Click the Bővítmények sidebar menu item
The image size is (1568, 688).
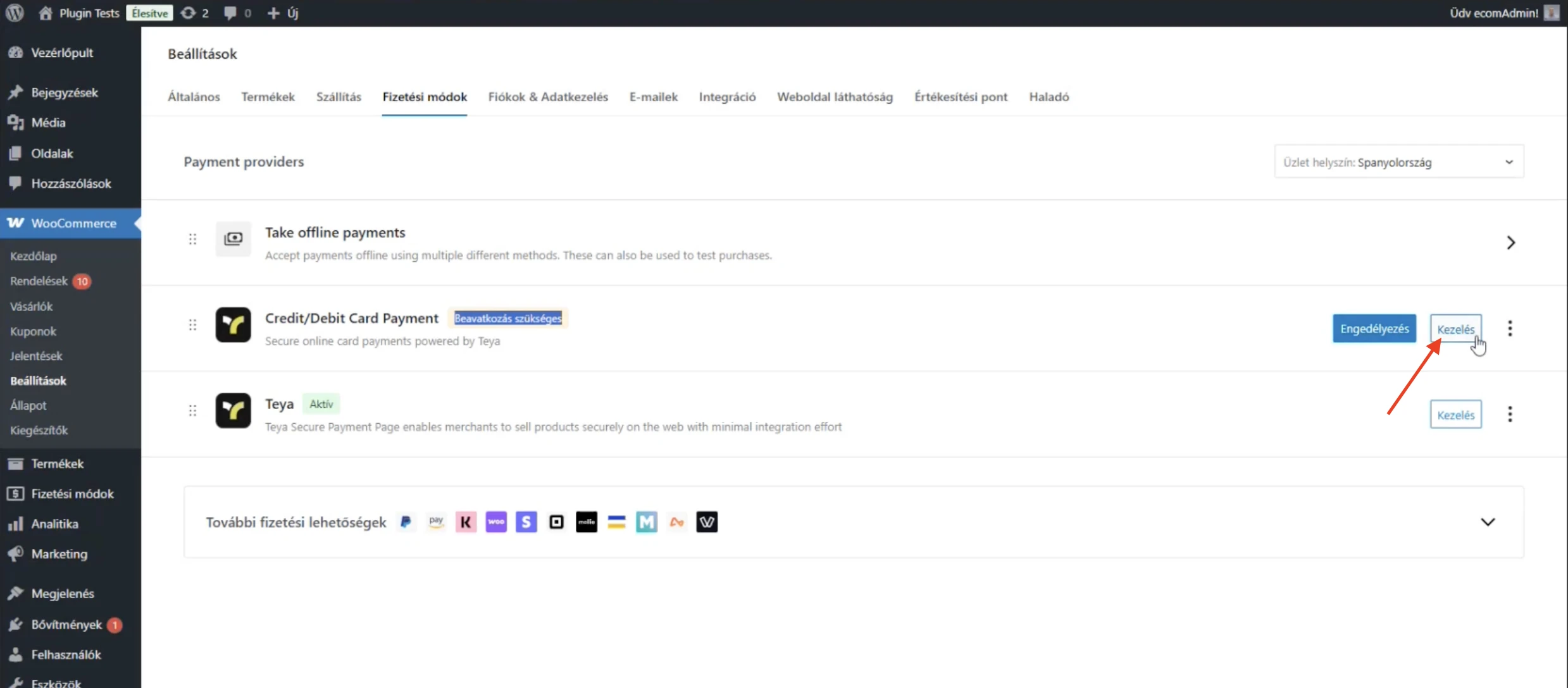66,624
